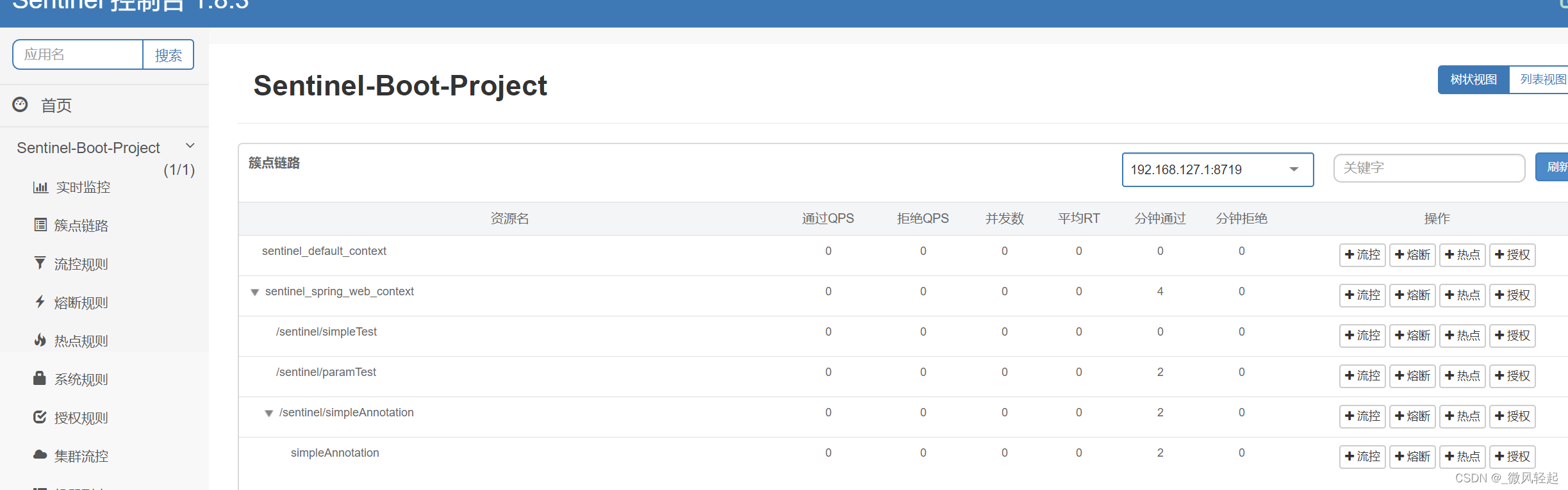The image size is (1568, 490).
Task: Click the 热点规则 flame icon
Action: point(40,340)
